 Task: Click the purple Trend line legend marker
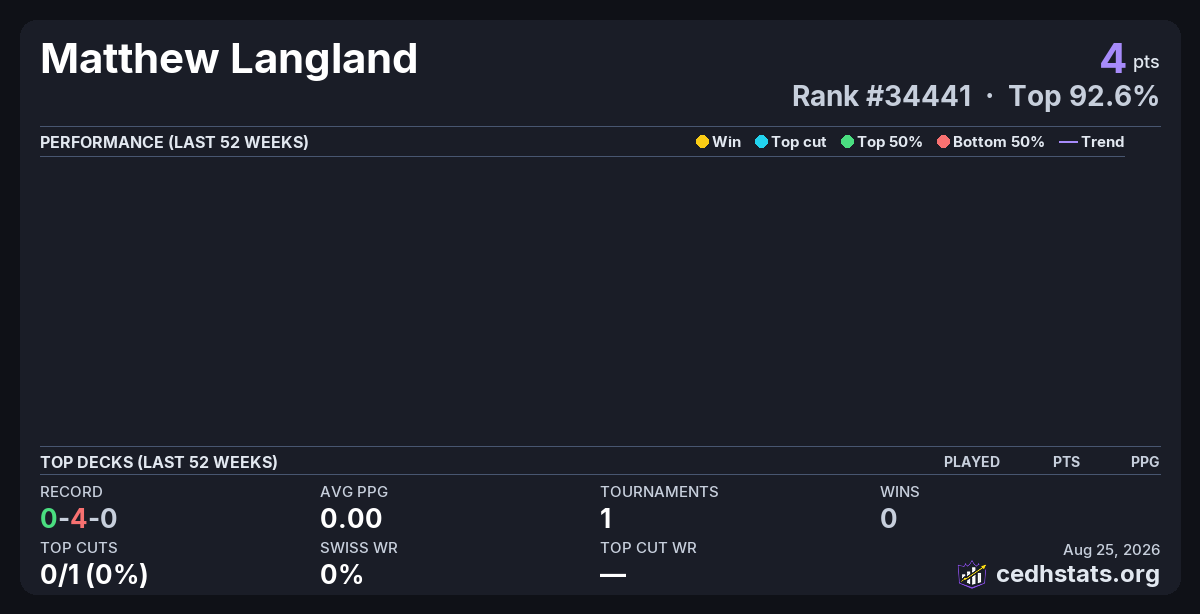point(1068,142)
